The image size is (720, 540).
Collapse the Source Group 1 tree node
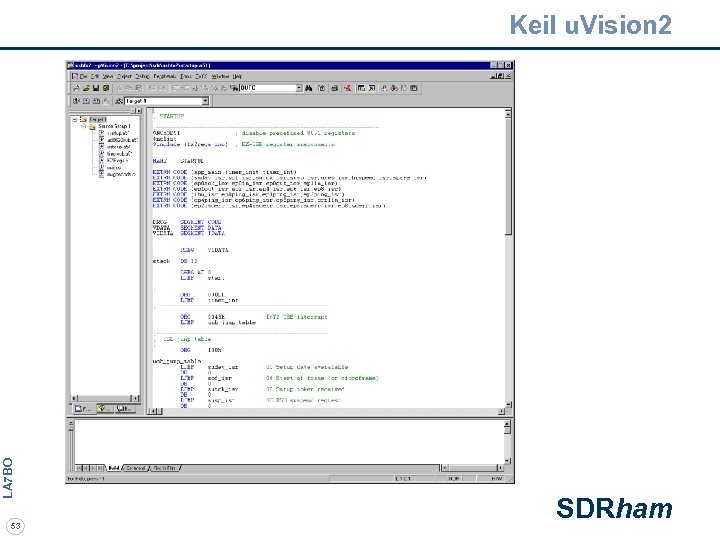point(84,126)
